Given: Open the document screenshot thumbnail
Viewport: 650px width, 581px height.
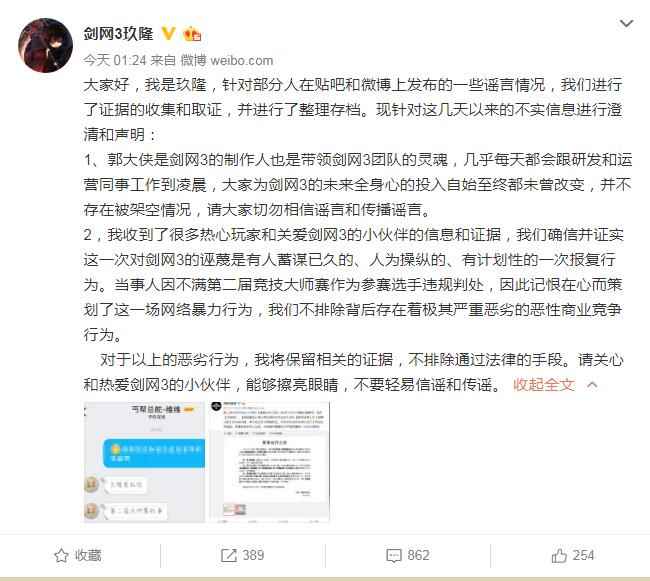Looking at the screenshot, I should 270,462.
